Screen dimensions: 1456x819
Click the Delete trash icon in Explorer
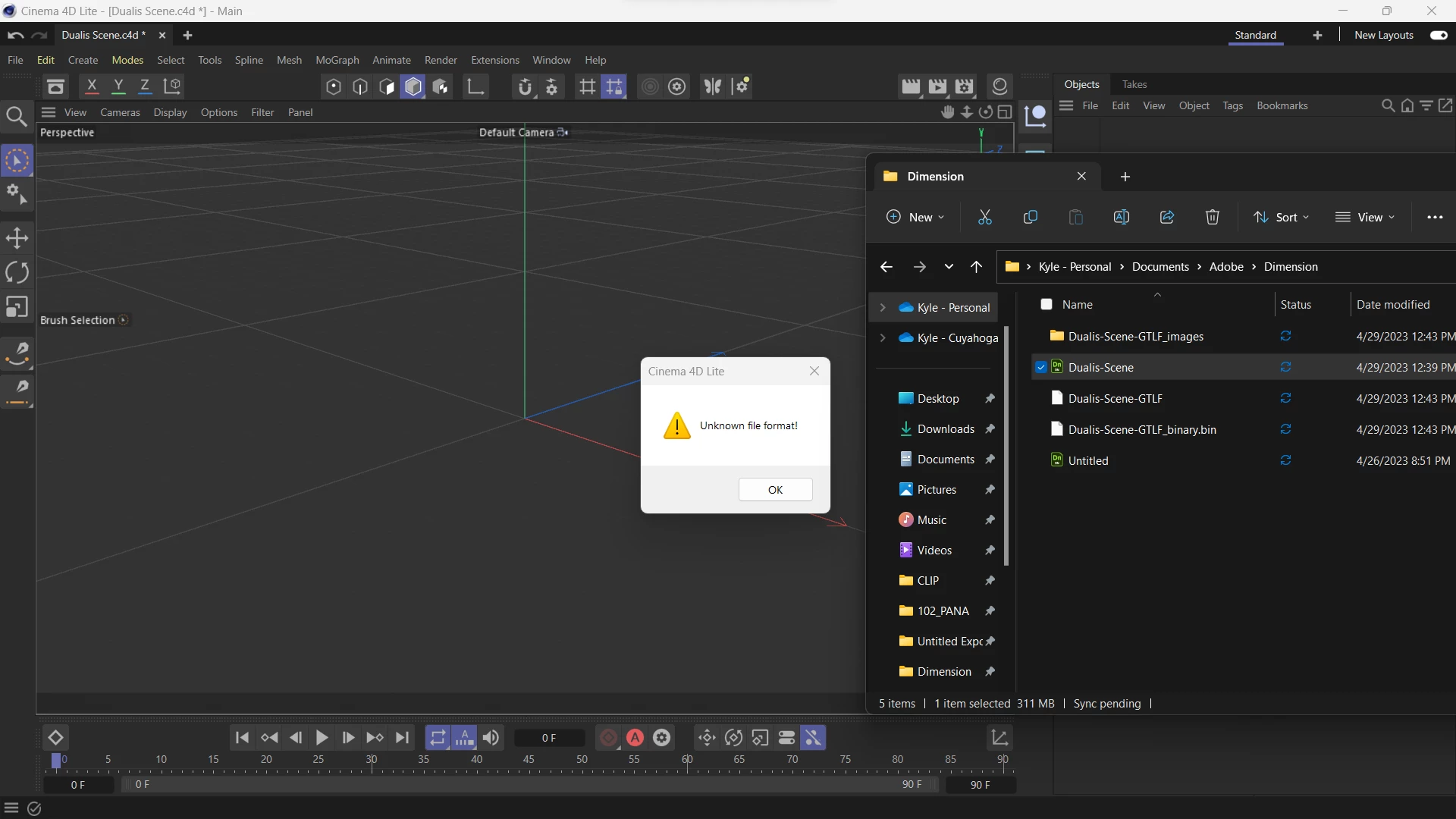click(1212, 218)
